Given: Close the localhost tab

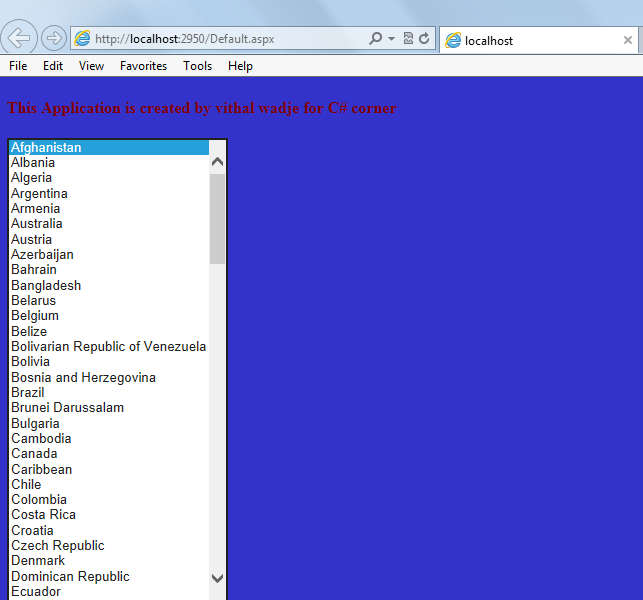Looking at the screenshot, I should [x=627, y=40].
